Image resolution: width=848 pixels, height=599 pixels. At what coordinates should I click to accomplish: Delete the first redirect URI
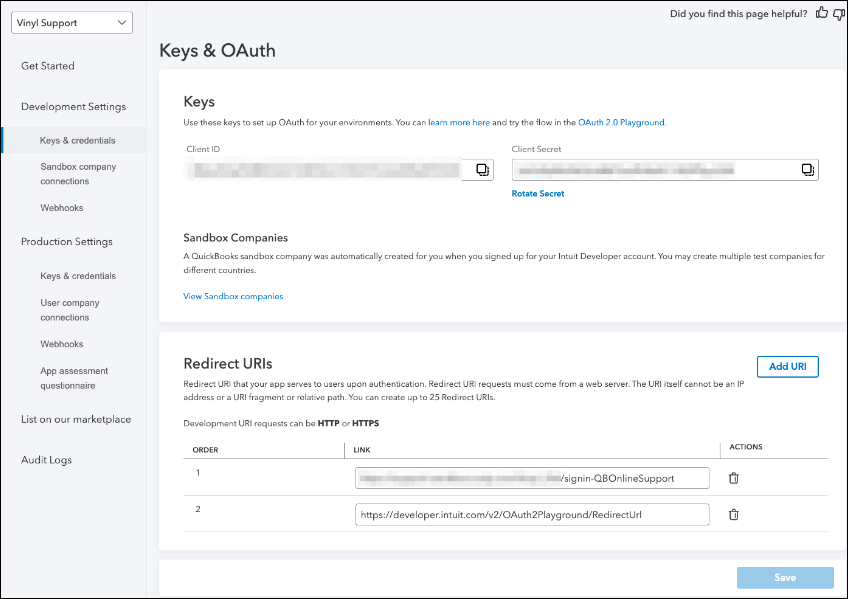(x=733, y=478)
